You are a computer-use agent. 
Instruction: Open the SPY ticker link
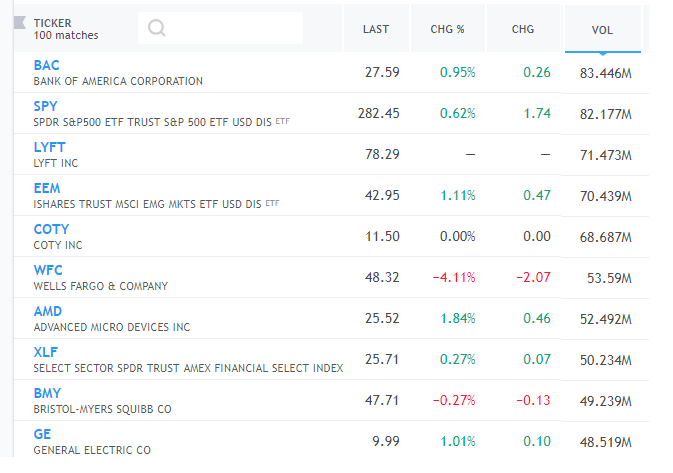(45, 106)
